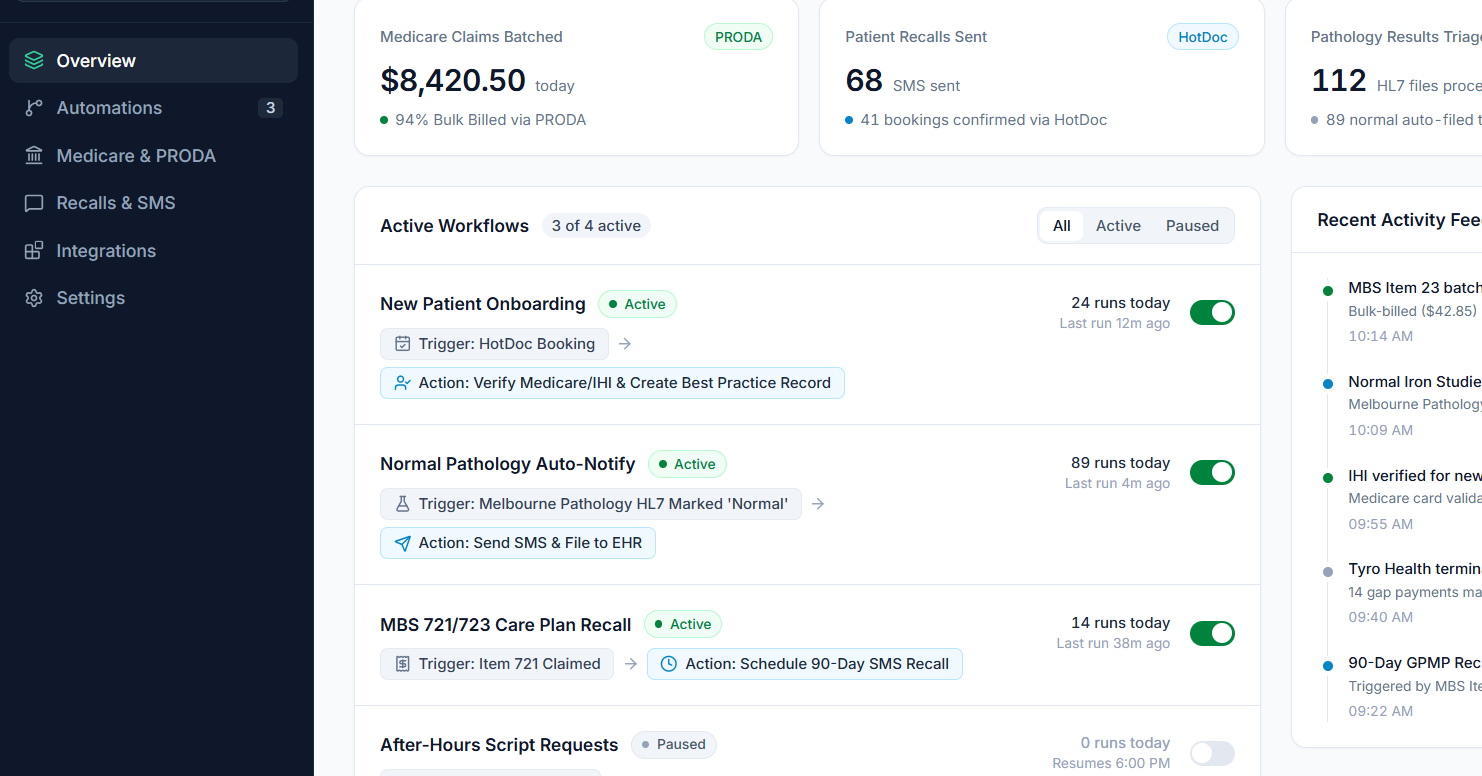Disable the New Patient Onboarding workflow toggle

(1212, 313)
